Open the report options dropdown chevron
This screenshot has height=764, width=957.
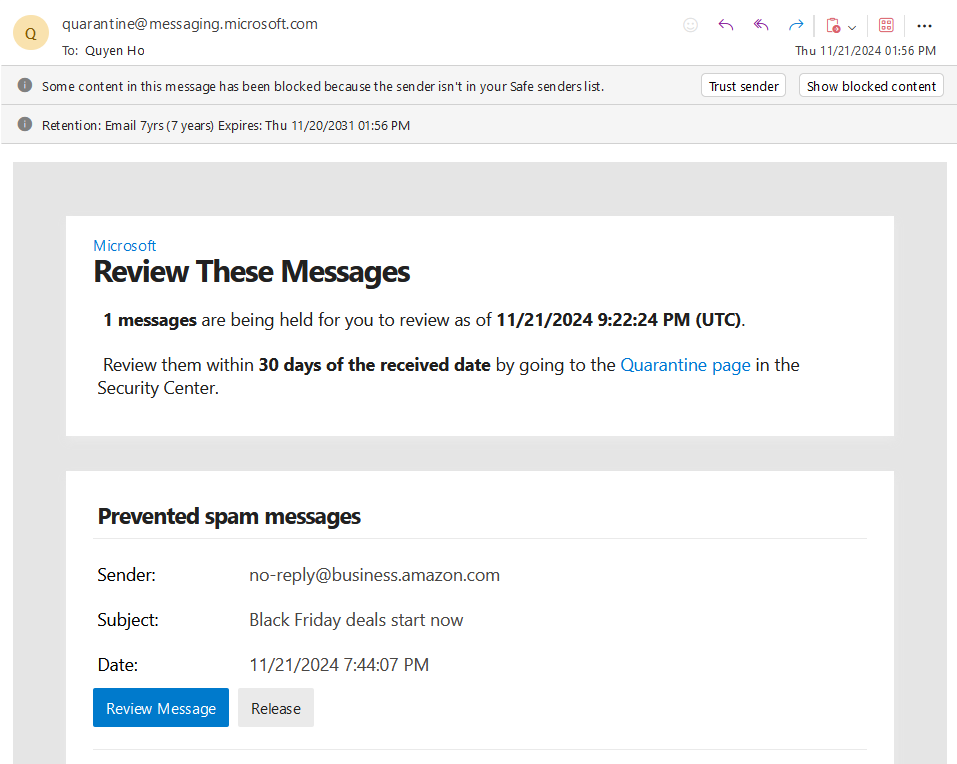coord(853,27)
